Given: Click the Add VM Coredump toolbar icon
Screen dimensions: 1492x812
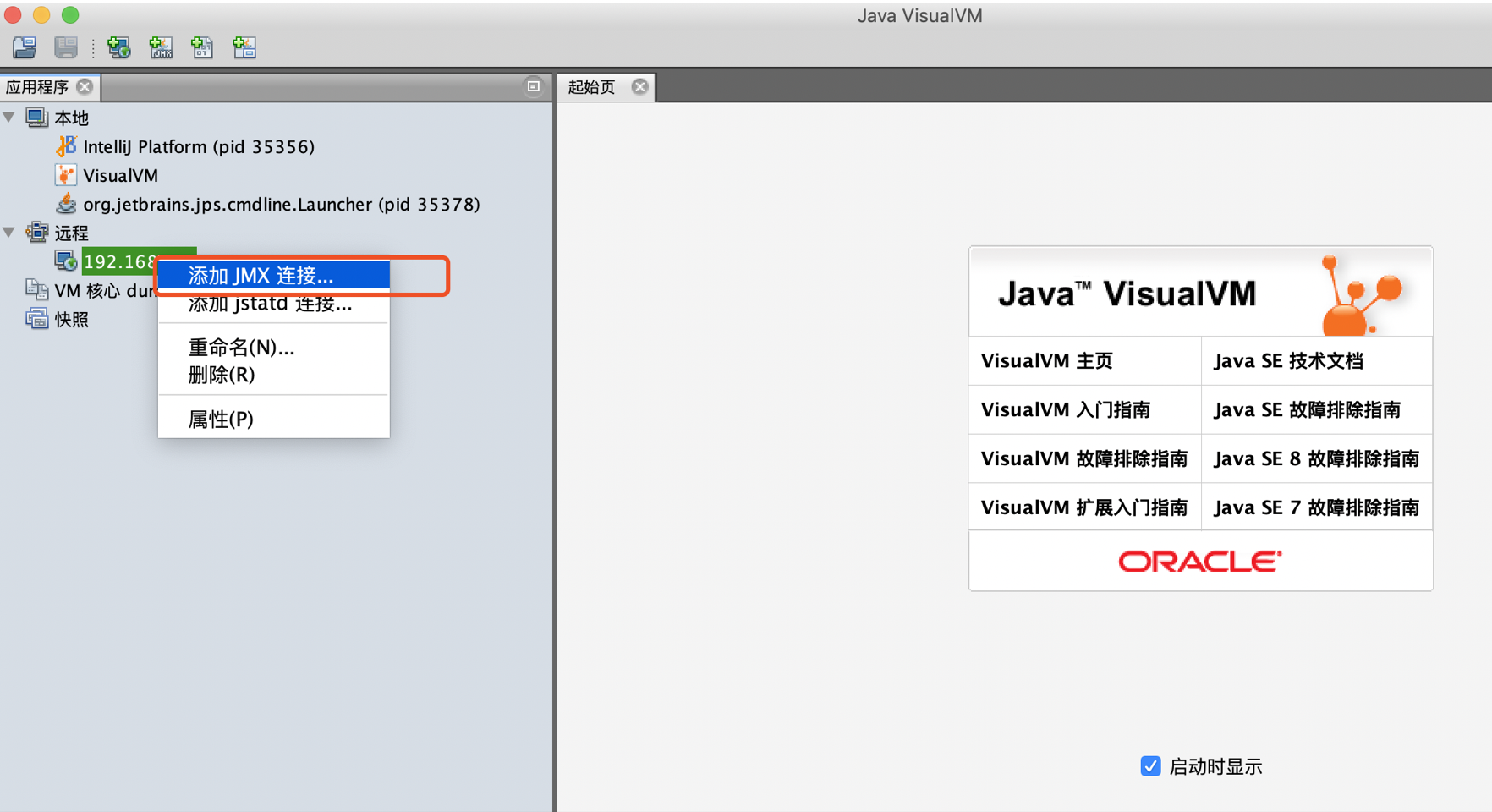Looking at the screenshot, I should (x=202, y=47).
